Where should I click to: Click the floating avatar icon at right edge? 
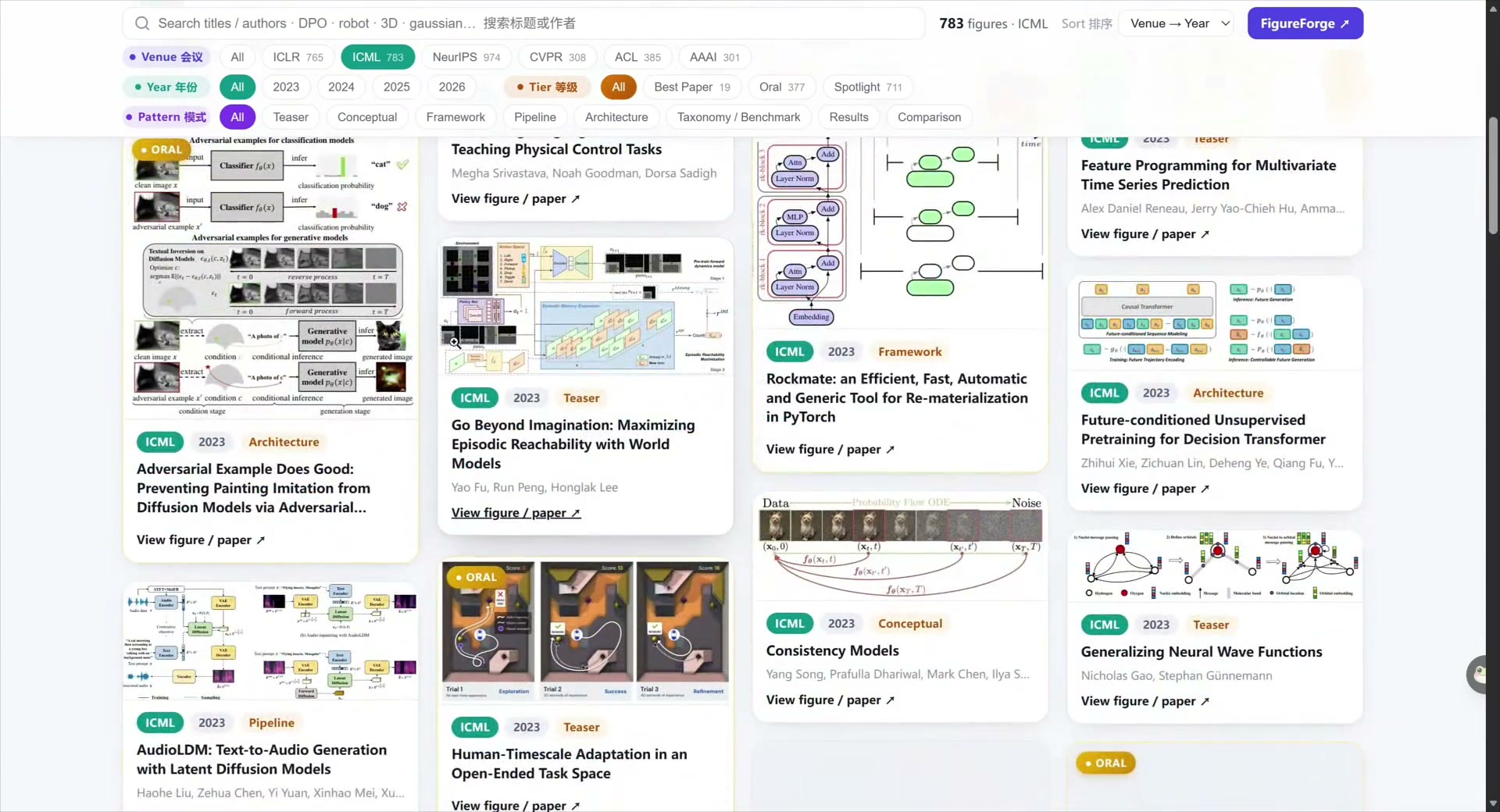pos(1478,674)
